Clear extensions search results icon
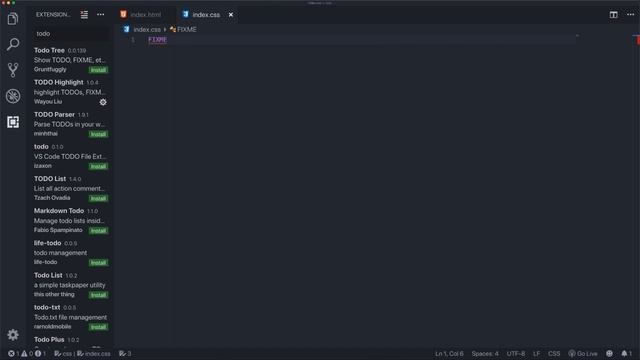Screen dimensions: 640x360 84,15
